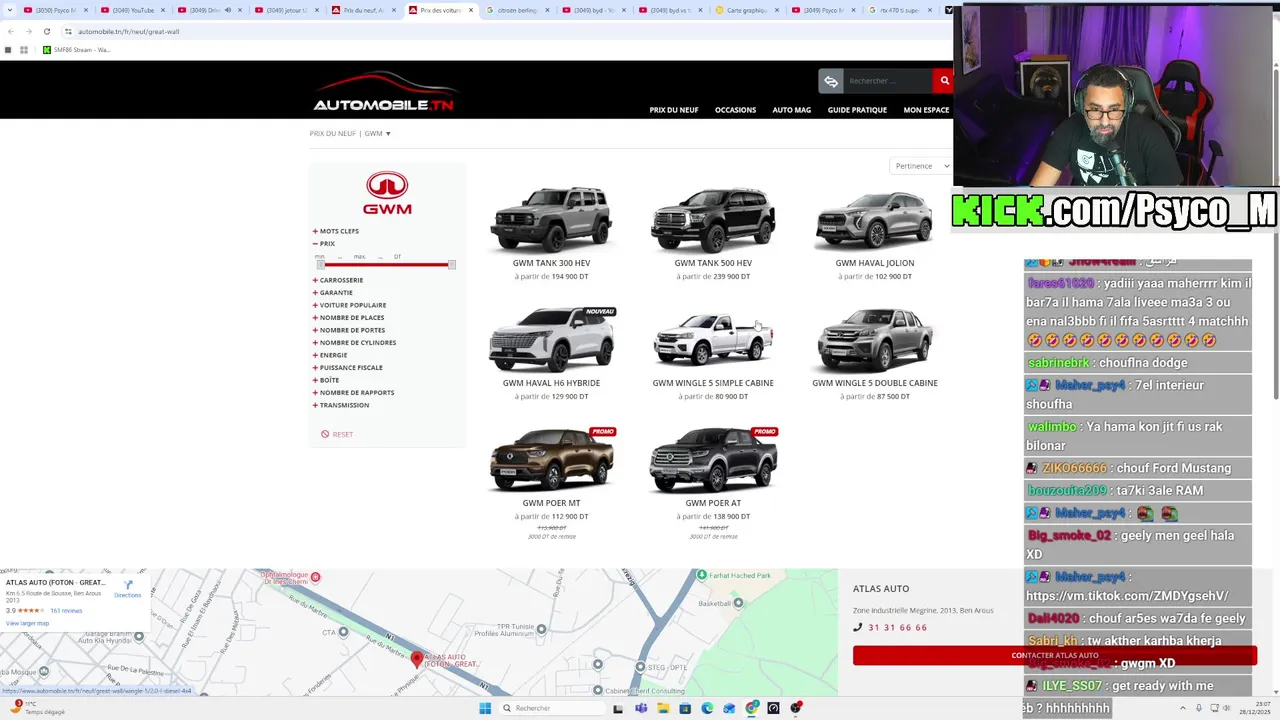Reload the page with the refresh icon
Screen dimensions: 1280x720
[x=46, y=31]
